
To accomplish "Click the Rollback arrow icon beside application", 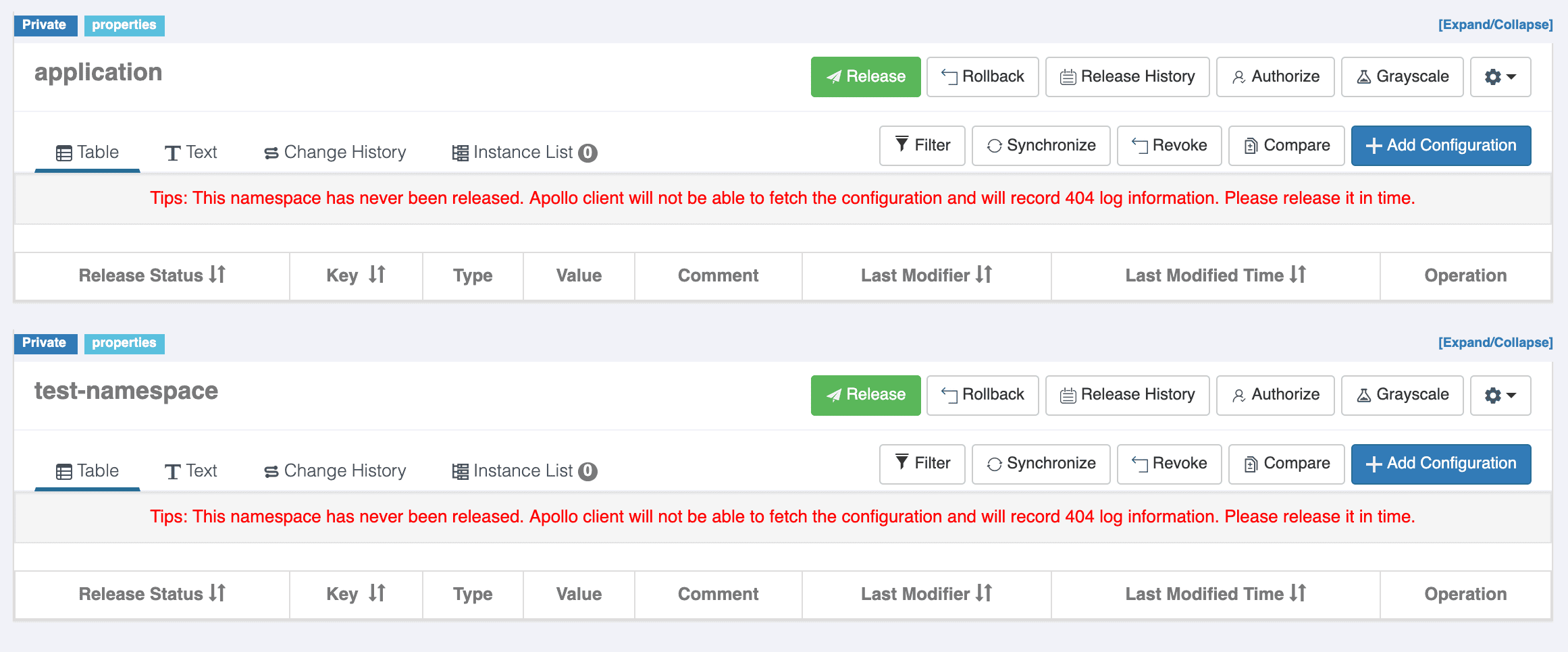I will click(x=947, y=76).
